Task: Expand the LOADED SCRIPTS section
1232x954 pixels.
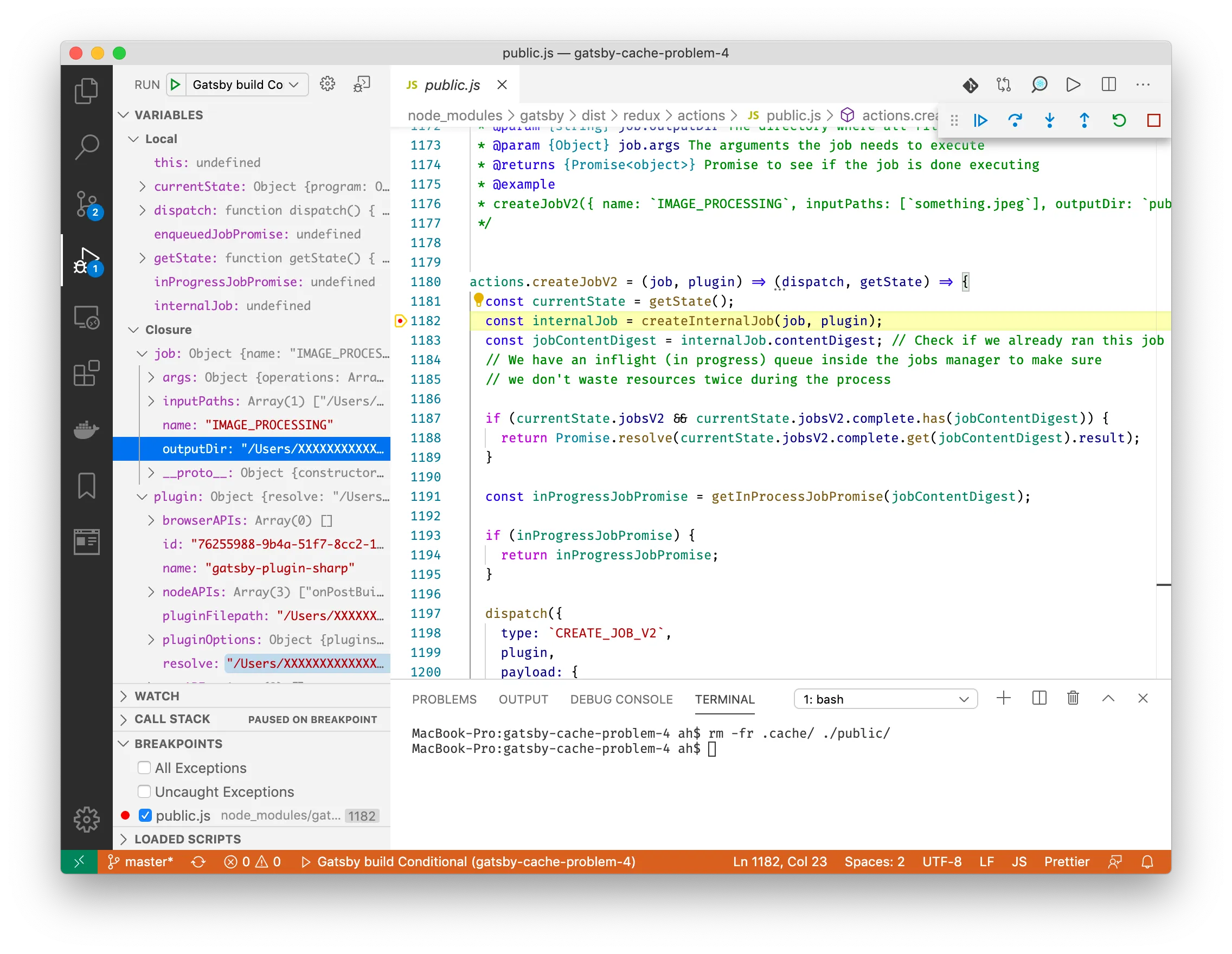Action: [x=124, y=839]
